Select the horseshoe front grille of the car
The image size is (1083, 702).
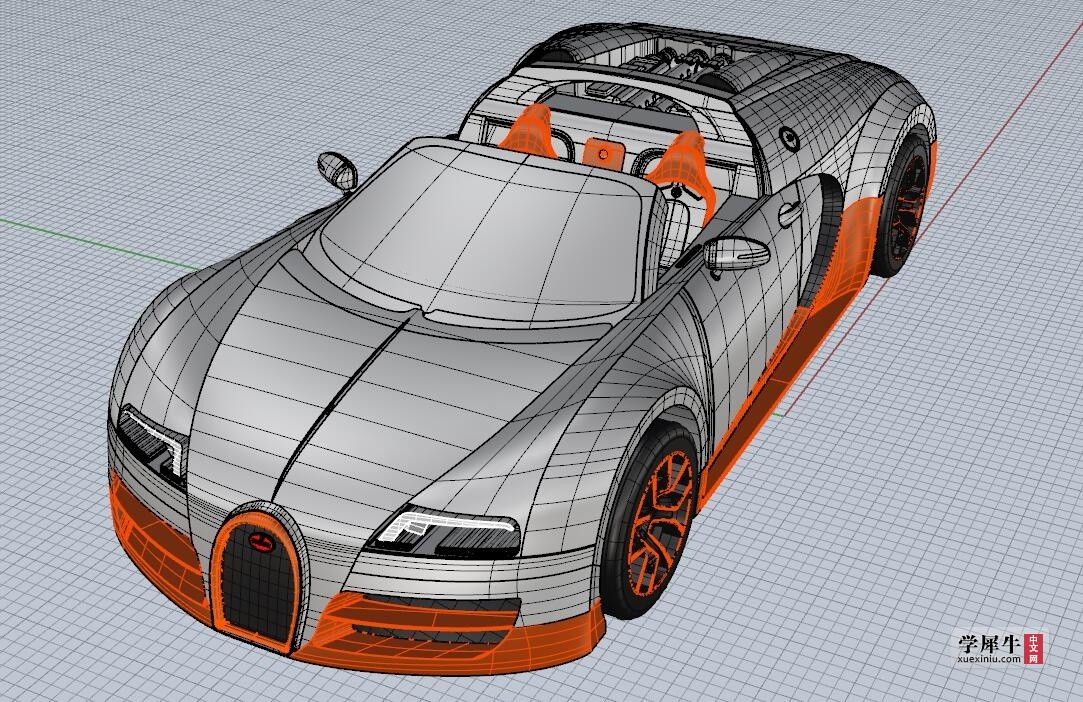(260, 576)
